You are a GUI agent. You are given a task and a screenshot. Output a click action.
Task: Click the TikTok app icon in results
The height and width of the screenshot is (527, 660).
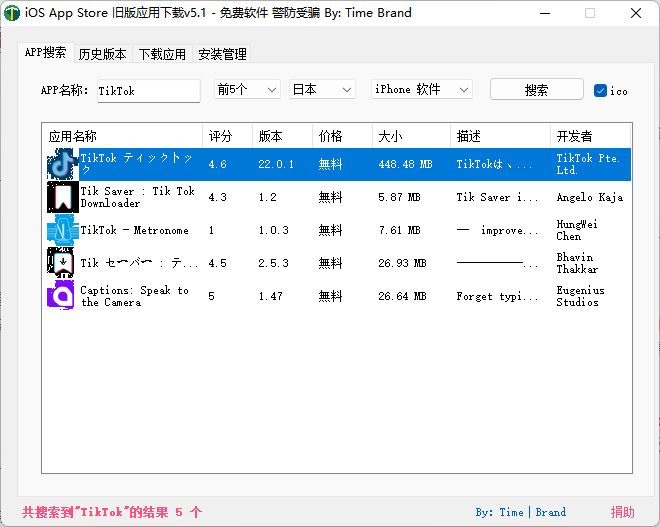(63, 164)
